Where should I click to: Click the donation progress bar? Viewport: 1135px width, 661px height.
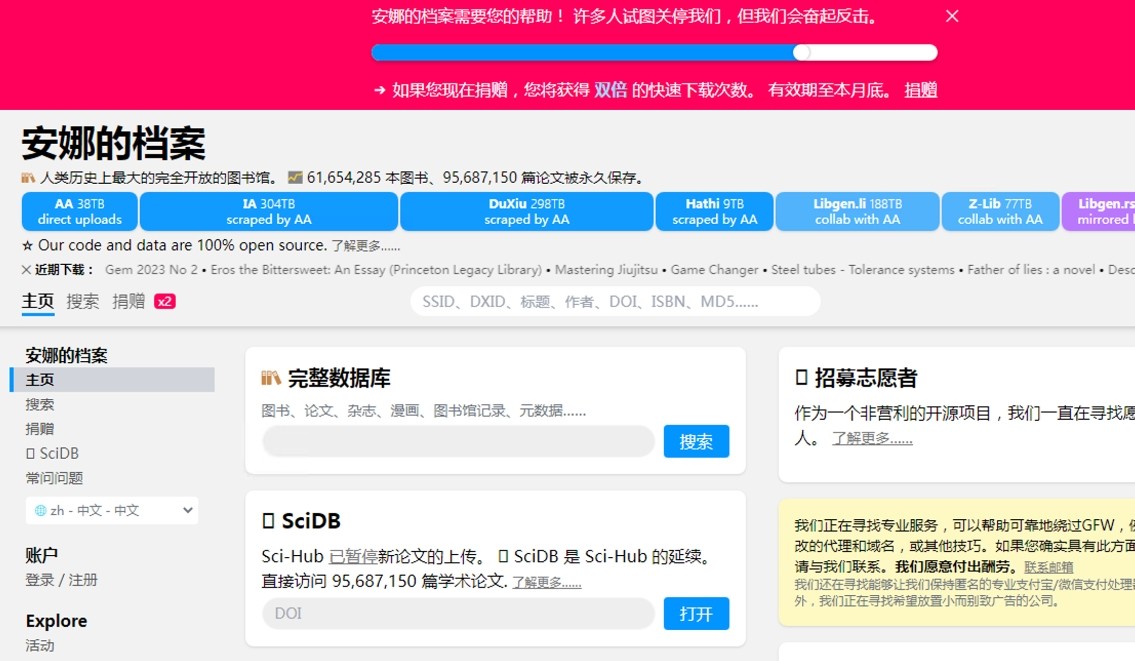[655, 51]
